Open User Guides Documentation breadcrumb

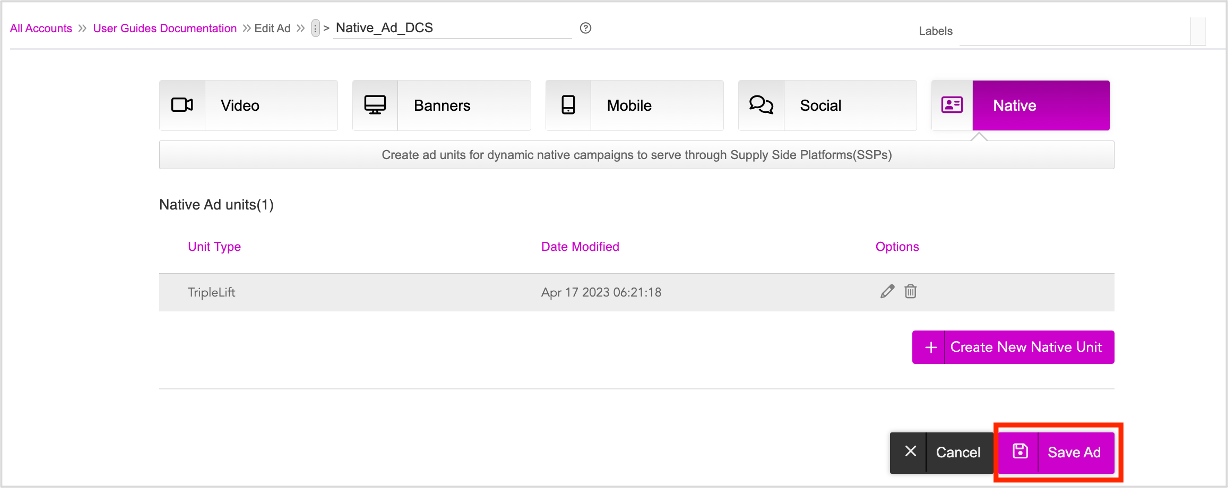point(165,28)
